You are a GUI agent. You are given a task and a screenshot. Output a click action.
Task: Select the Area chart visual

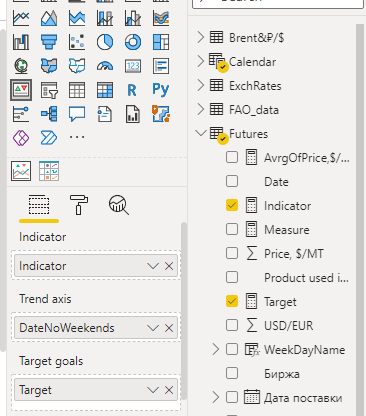pyautogui.click(x=49, y=18)
